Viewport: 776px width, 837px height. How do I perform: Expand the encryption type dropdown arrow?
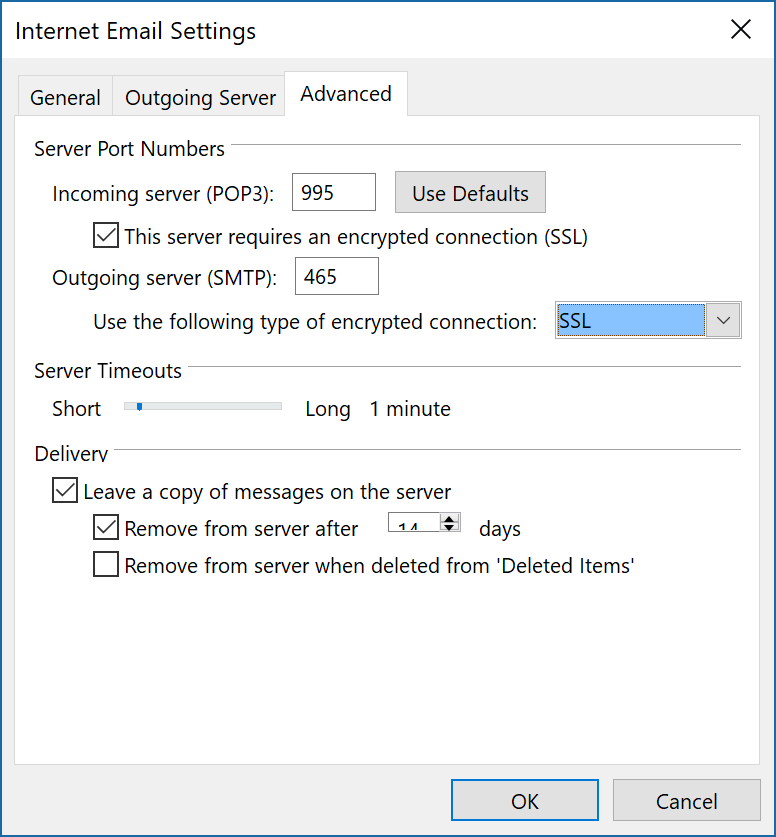click(x=724, y=321)
